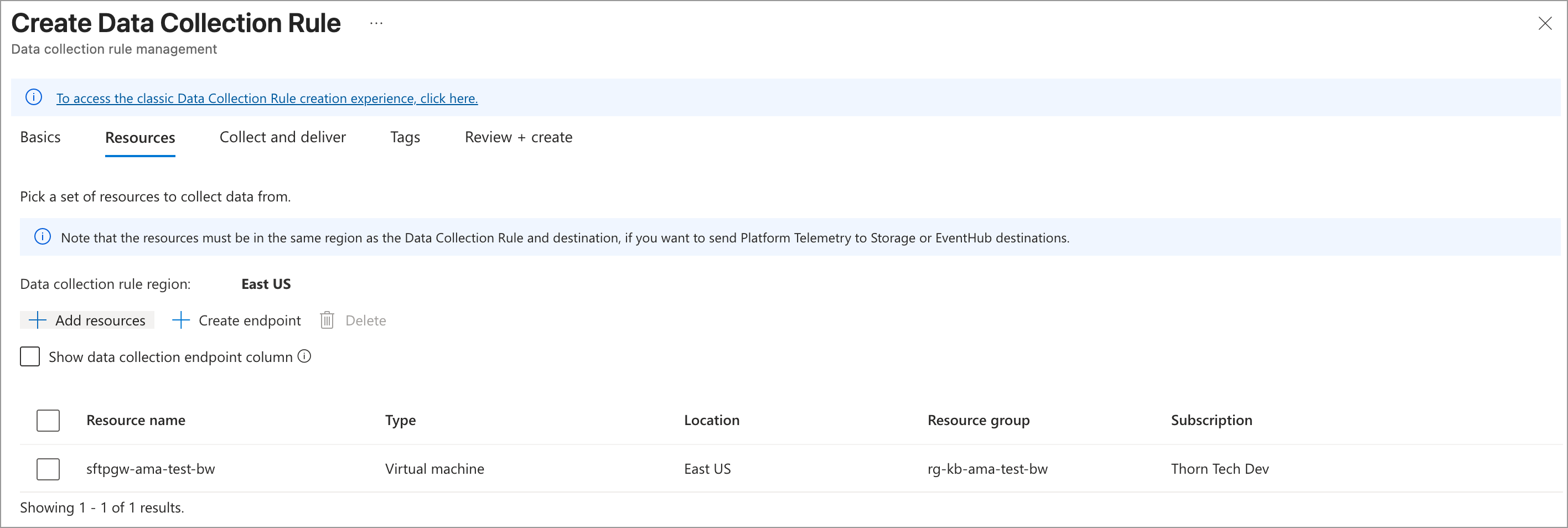Screen dimensions: 1568x528
Task: Click the Resource group column header
Action: tap(978, 420)
